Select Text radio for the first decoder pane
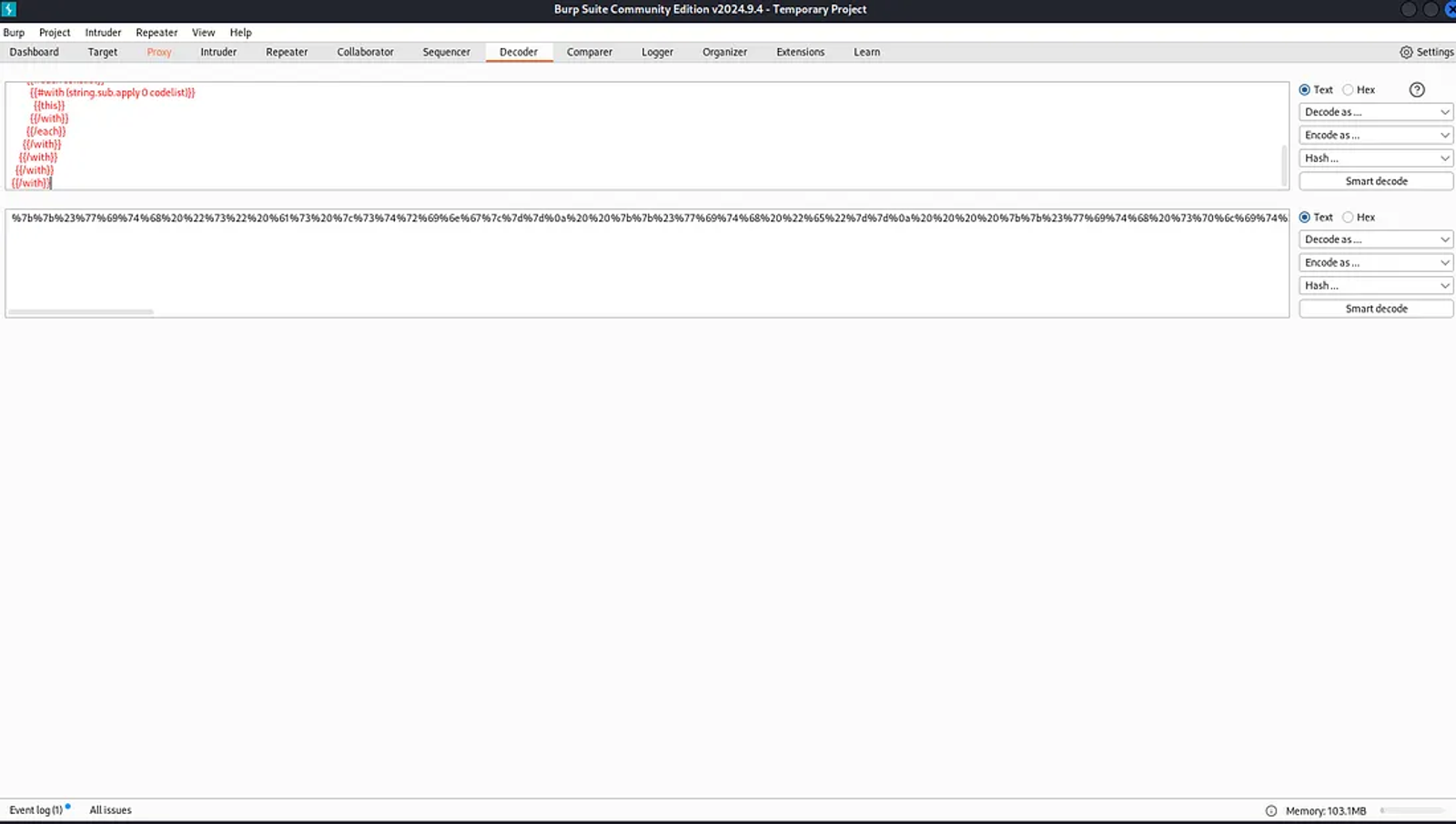Screen dimensions: 1456x824 click(x=1305, y=89)
